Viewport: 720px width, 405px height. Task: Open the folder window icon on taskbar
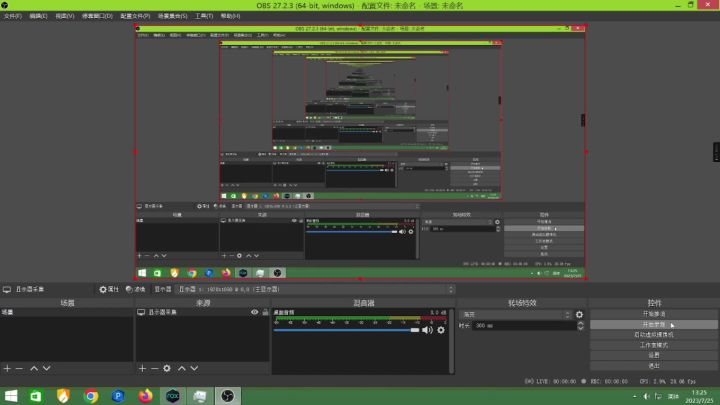click(200, 396)
